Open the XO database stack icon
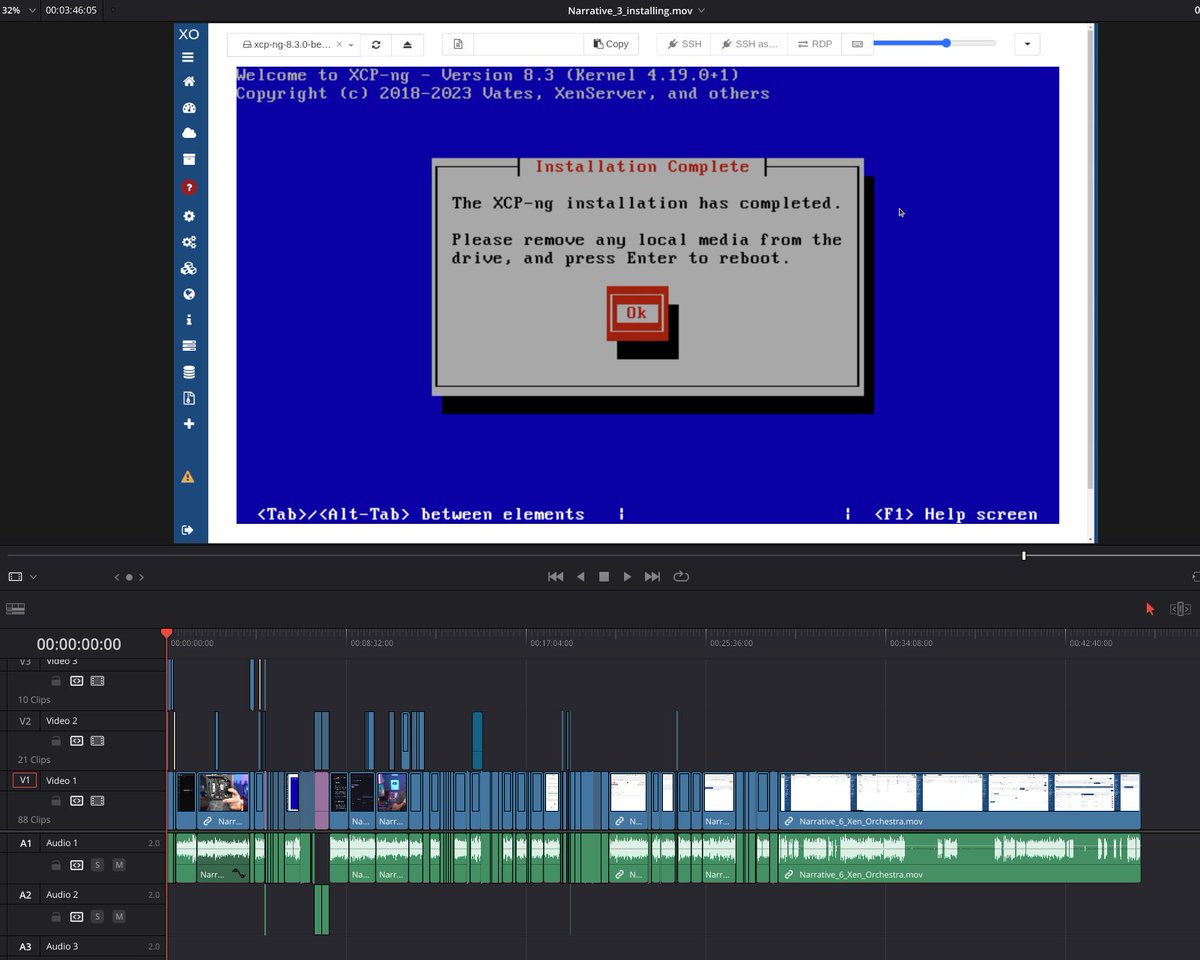1200x960 pixels. coord(189,372)
